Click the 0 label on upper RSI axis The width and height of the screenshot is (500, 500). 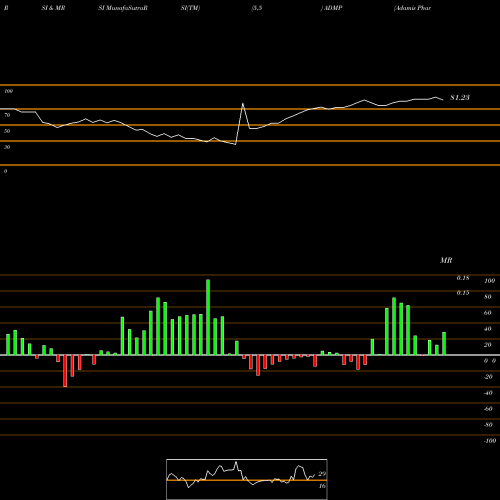coord(5,171)
